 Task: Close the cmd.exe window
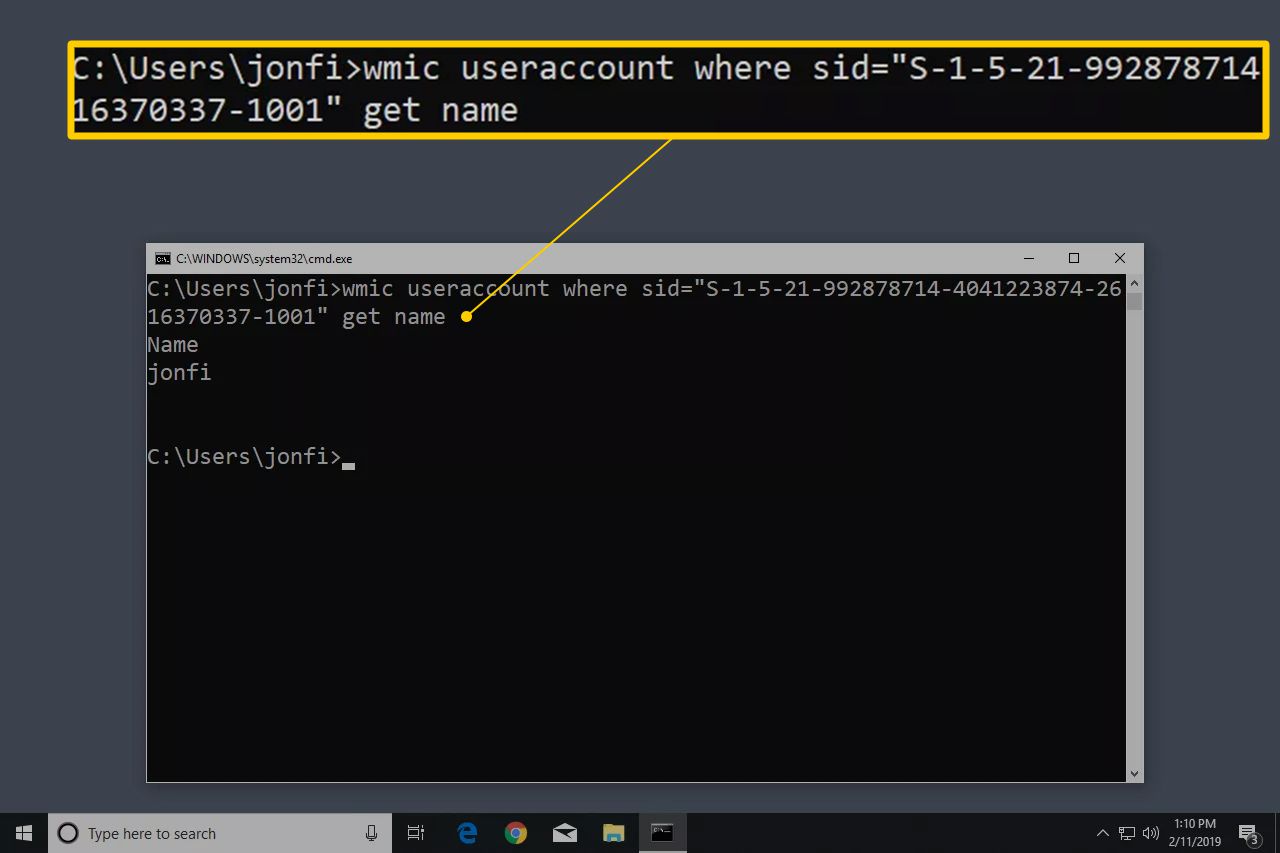pyautogui.click(x=1120, y=258)
